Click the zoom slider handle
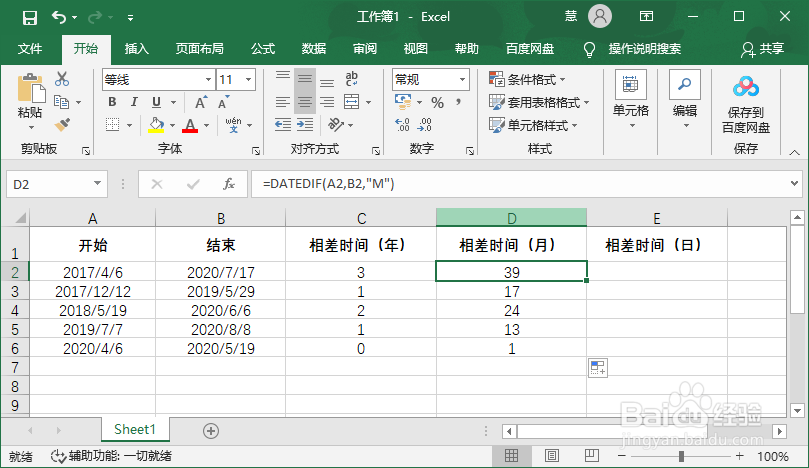This screenshot has height=468, width=809. pyautogui.click(x=681, y=456)
